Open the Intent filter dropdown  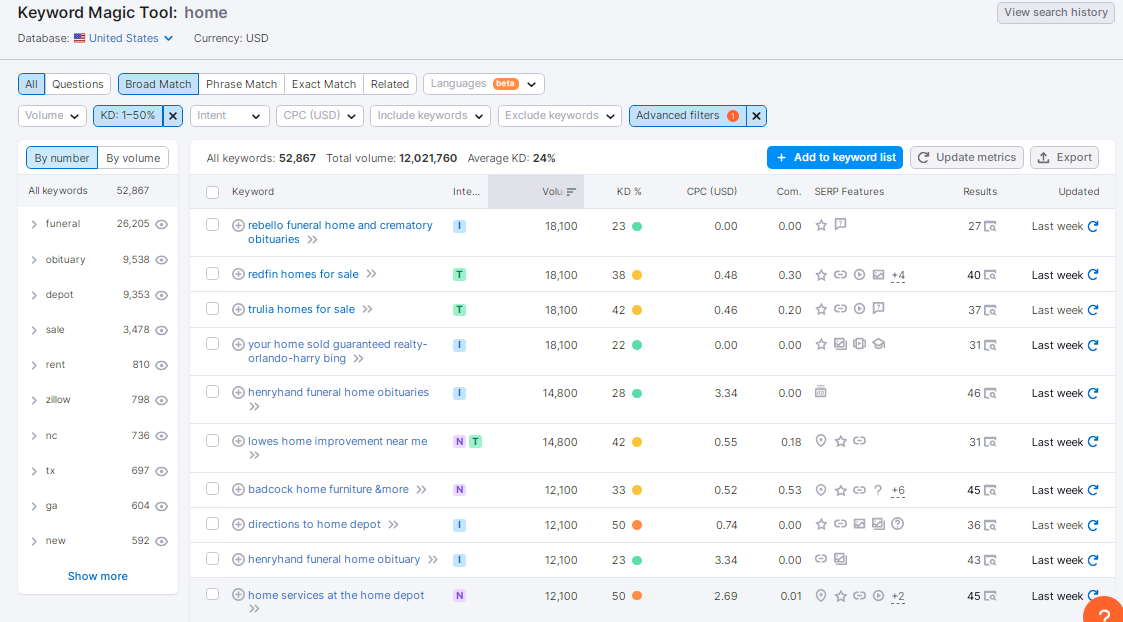coord(229,116)
